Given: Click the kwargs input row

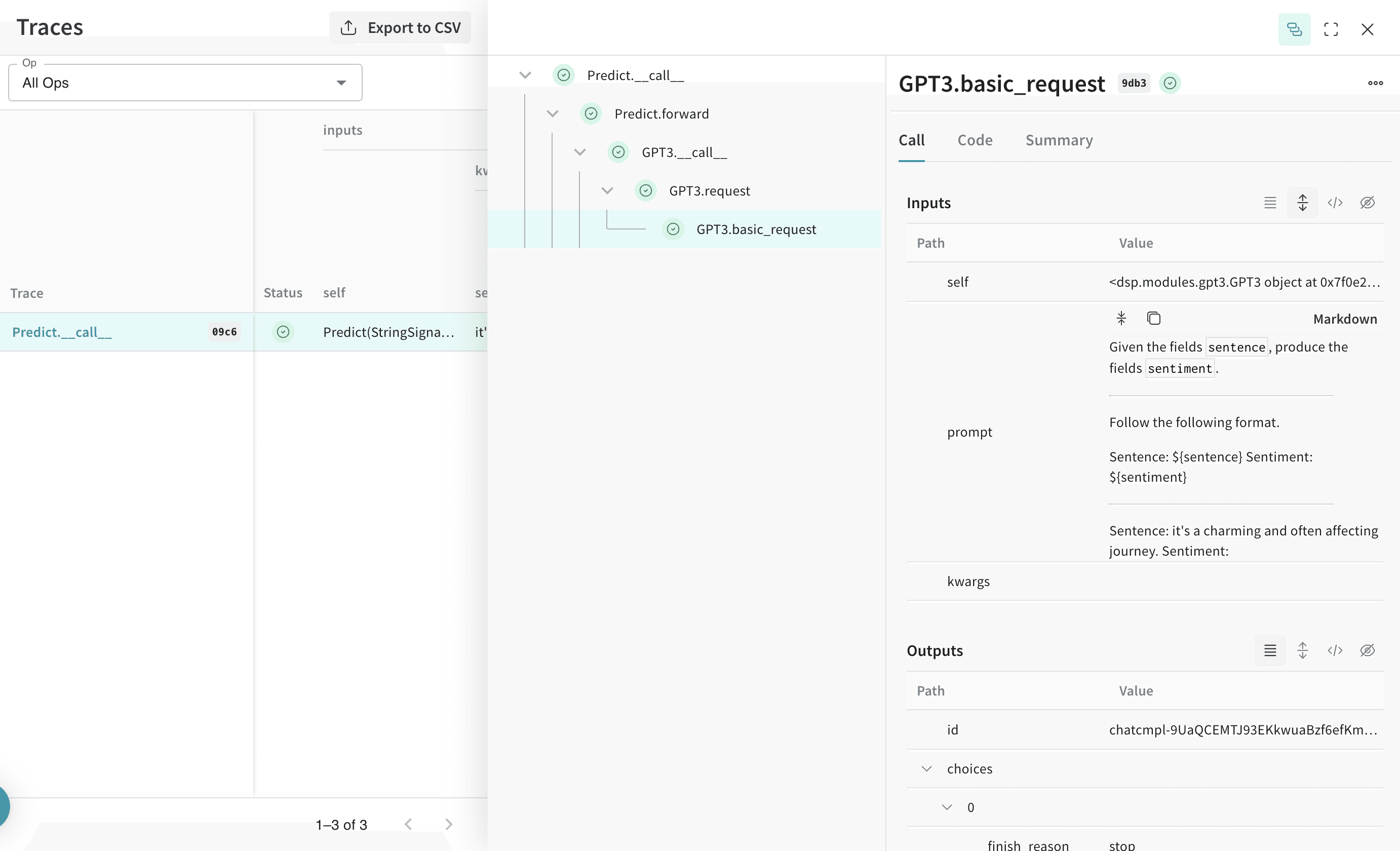Looking at the screenshot, I should (x=1145, y=581).
